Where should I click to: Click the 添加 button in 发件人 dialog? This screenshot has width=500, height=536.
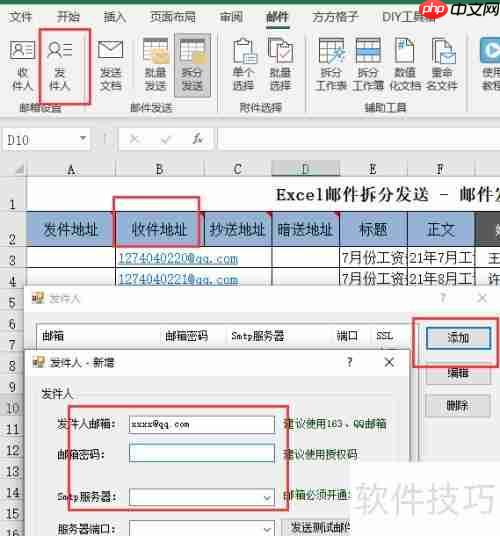(x=458, y=338)
